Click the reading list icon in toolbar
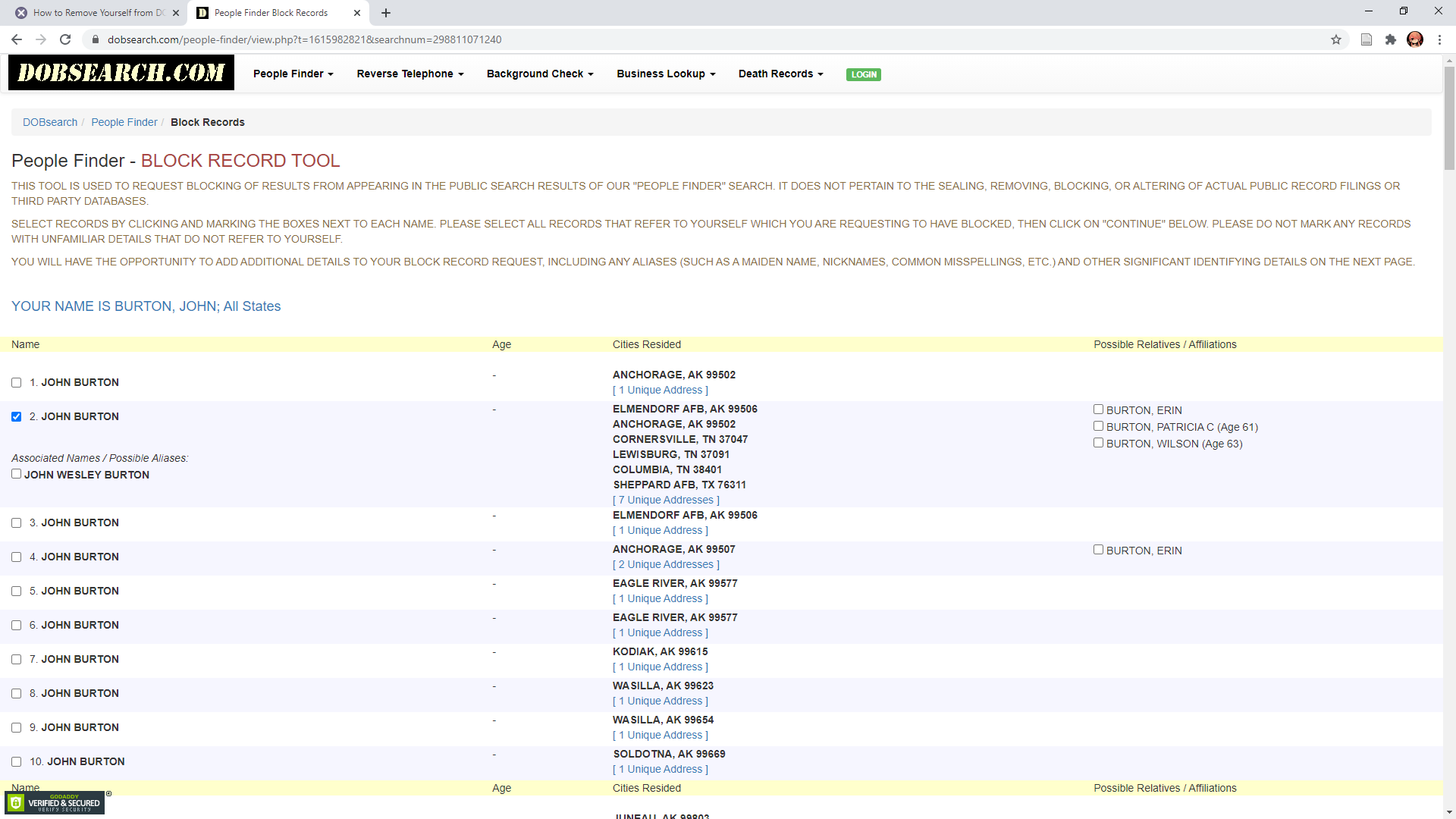Screen dimensions: 1456x819 click(x=1367, y=39)
